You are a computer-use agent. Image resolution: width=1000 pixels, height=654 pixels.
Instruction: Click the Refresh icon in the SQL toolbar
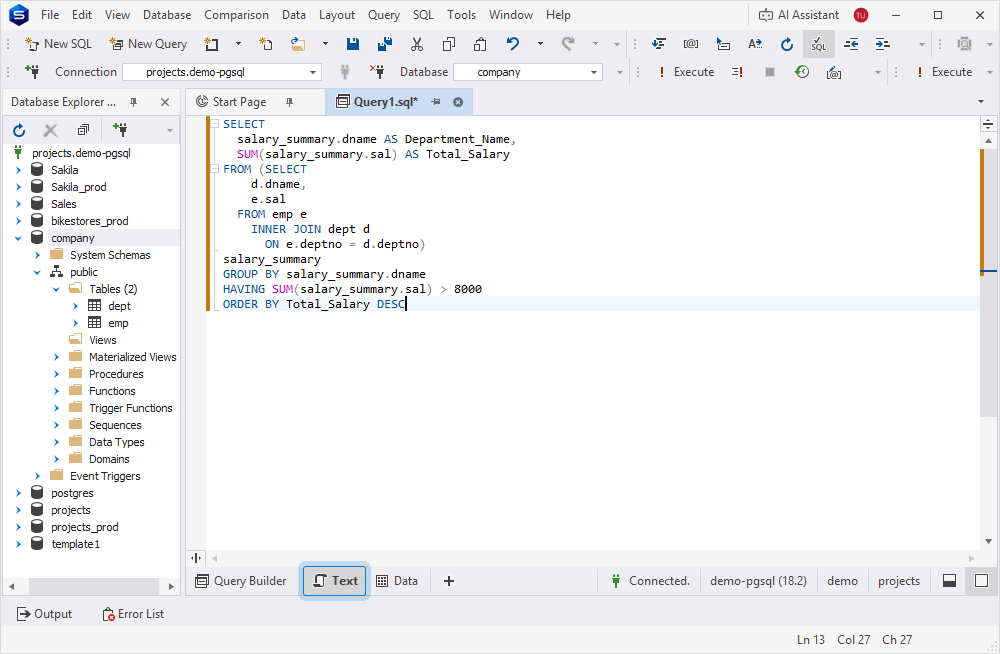click(787, 44)
